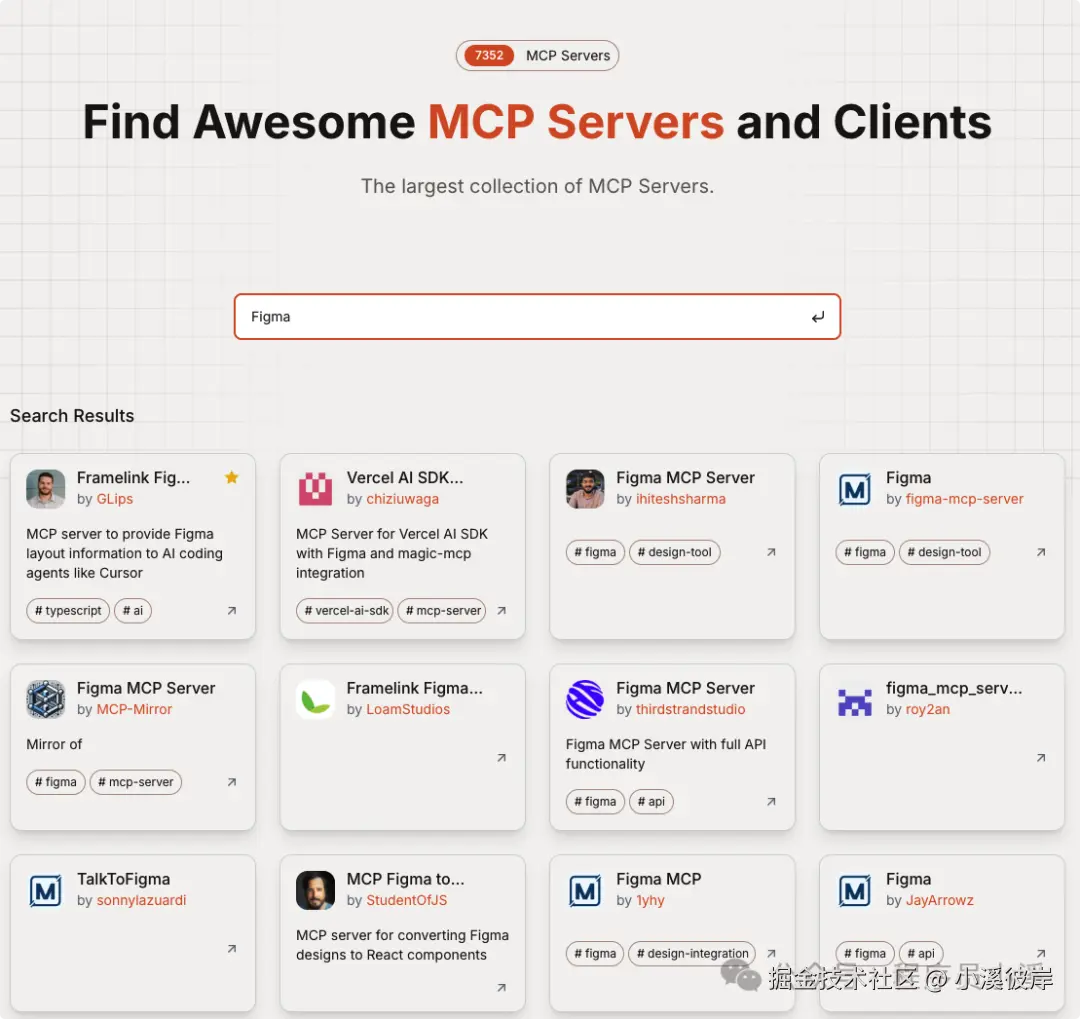
Task: Select the ai tag
Action: [132, 610]
